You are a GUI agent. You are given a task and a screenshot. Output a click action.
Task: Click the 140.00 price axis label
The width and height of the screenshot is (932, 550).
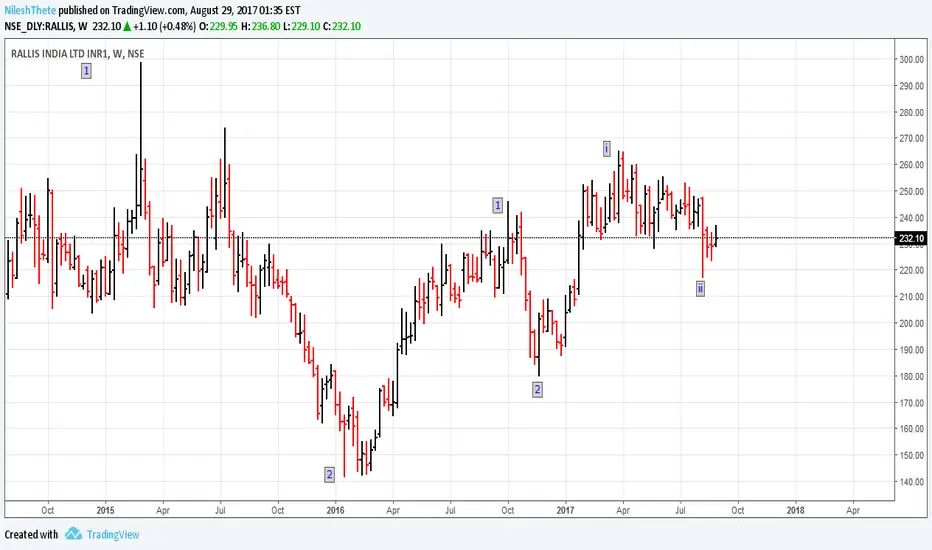click(912, 482)
